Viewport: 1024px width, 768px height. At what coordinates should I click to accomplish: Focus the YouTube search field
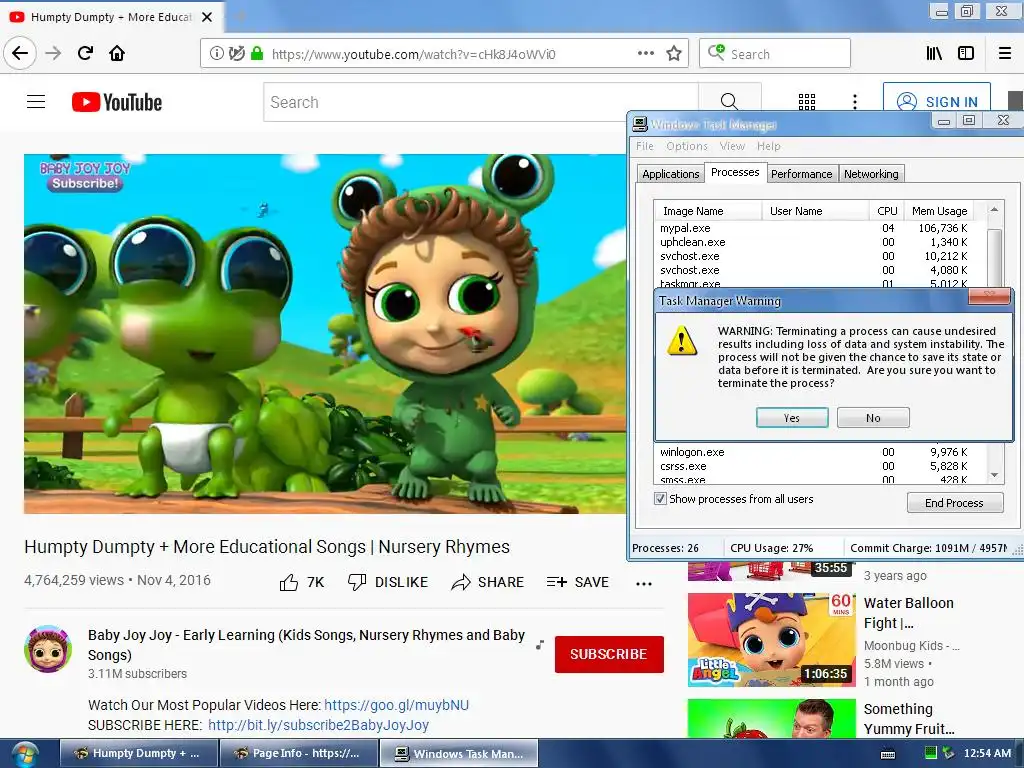point(481,102)
